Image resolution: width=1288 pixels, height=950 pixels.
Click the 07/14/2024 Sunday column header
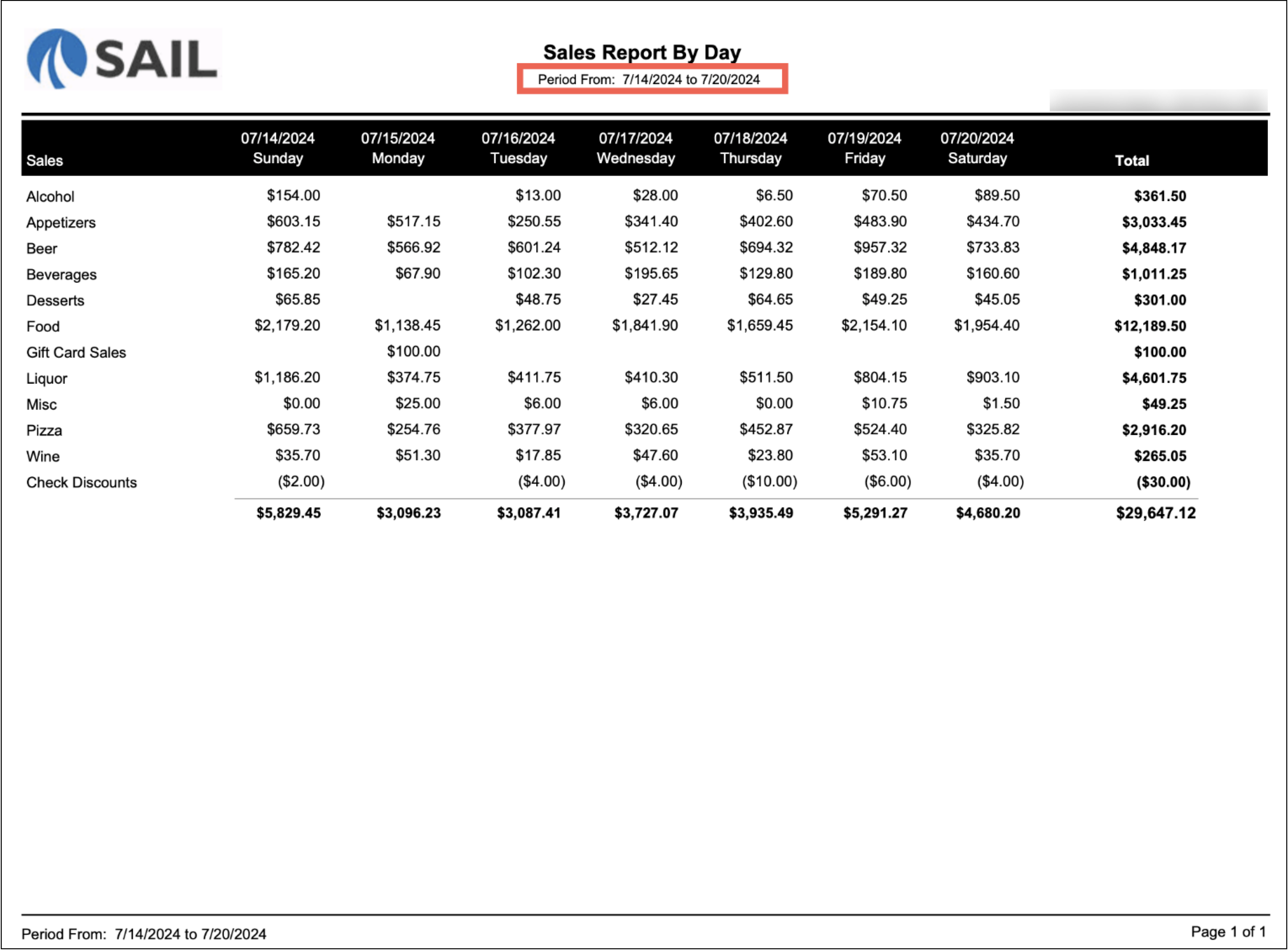[x=278, y=148]
